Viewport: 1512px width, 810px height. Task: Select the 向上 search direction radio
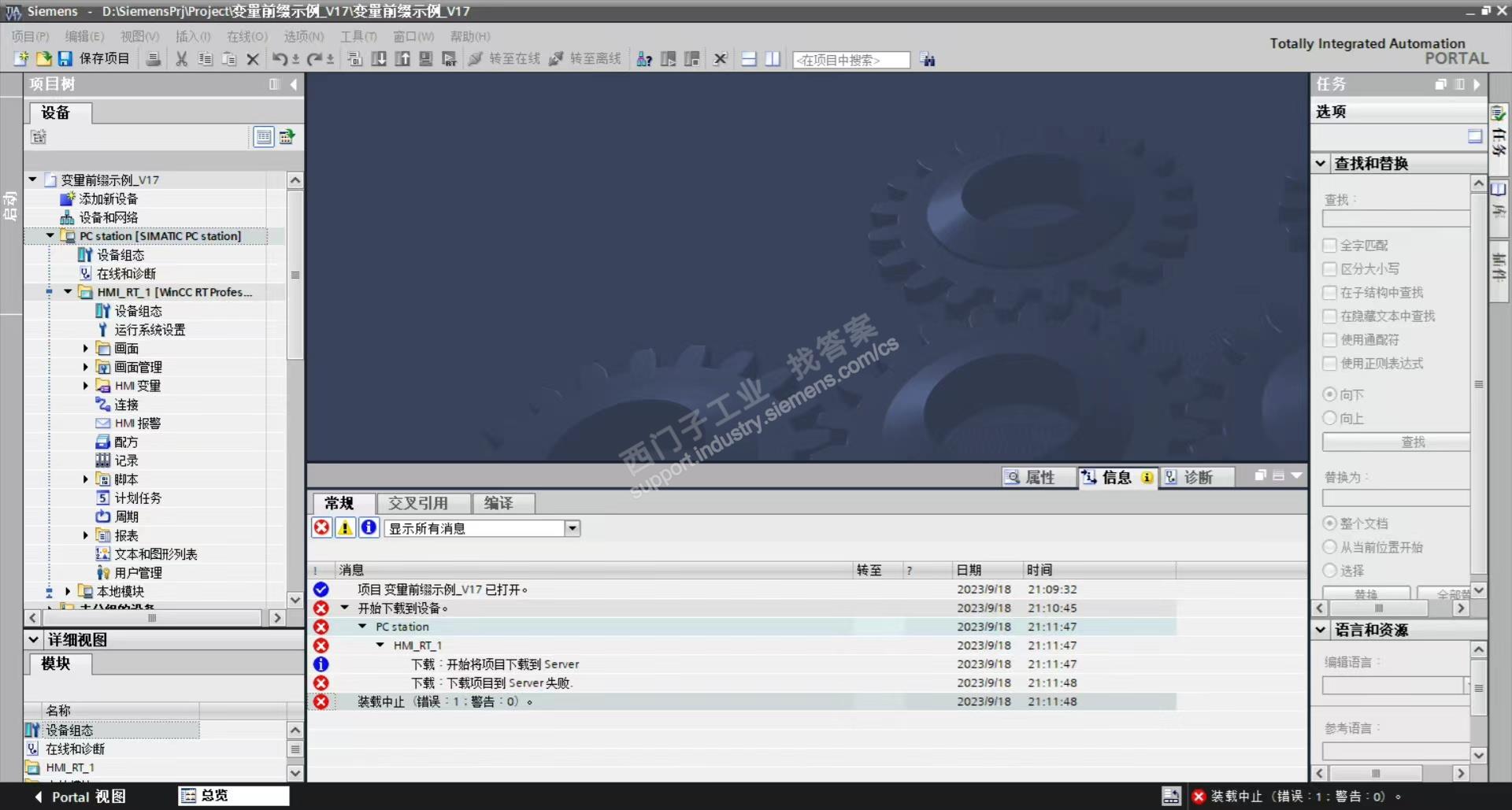pyautogui.click(x=1330, y=418)
